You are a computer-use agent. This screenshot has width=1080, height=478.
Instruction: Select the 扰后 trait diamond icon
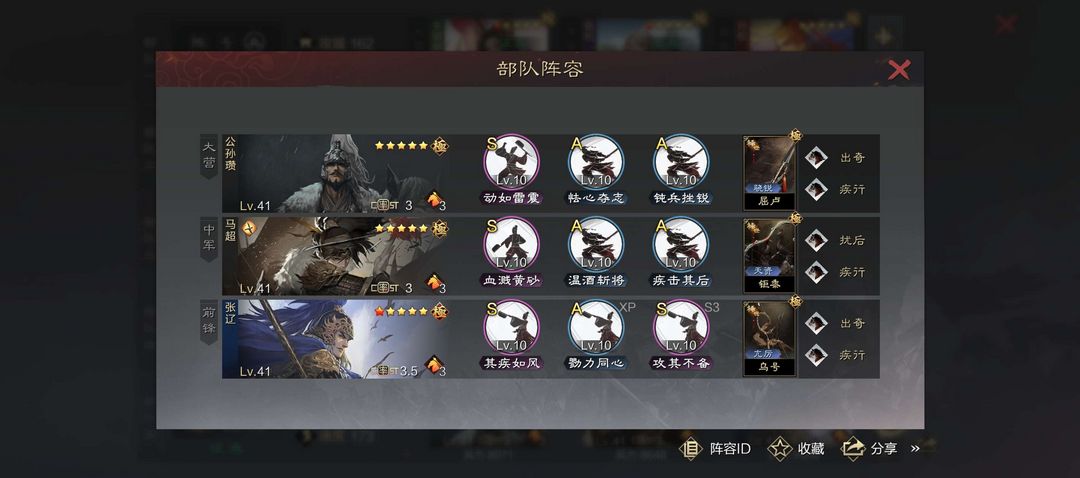816,240
